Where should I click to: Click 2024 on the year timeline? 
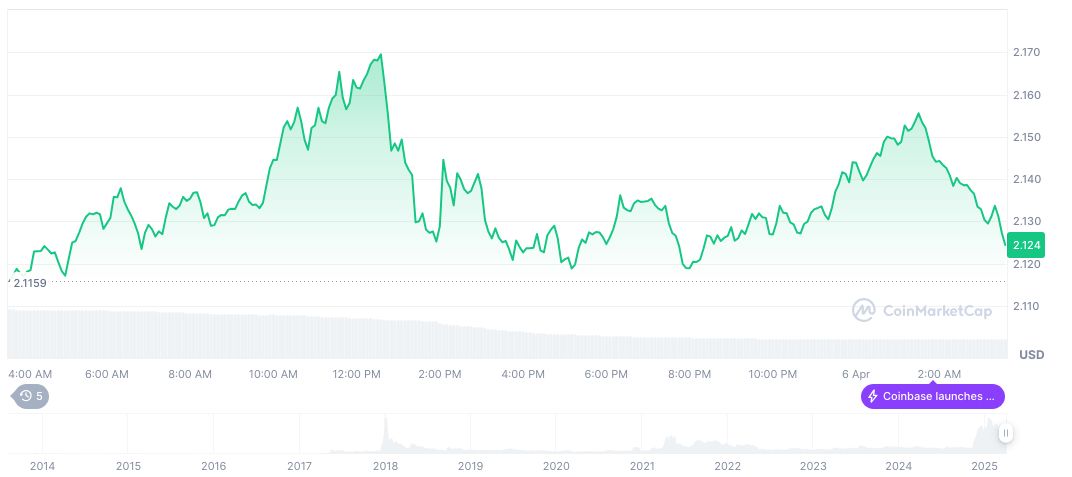(899, 466)
